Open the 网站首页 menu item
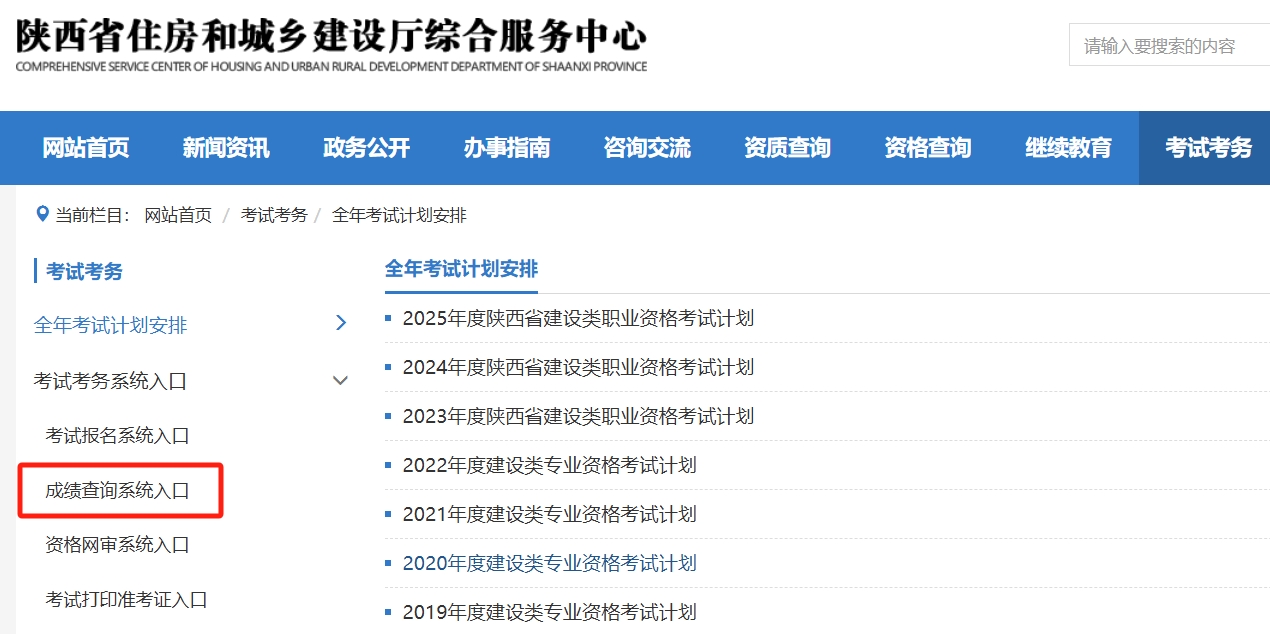 coord(85,147)
